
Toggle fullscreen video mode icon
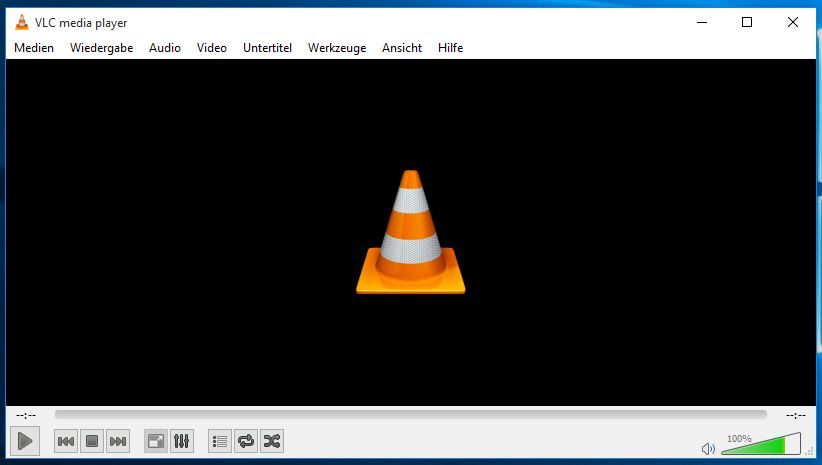pos(156,441)
